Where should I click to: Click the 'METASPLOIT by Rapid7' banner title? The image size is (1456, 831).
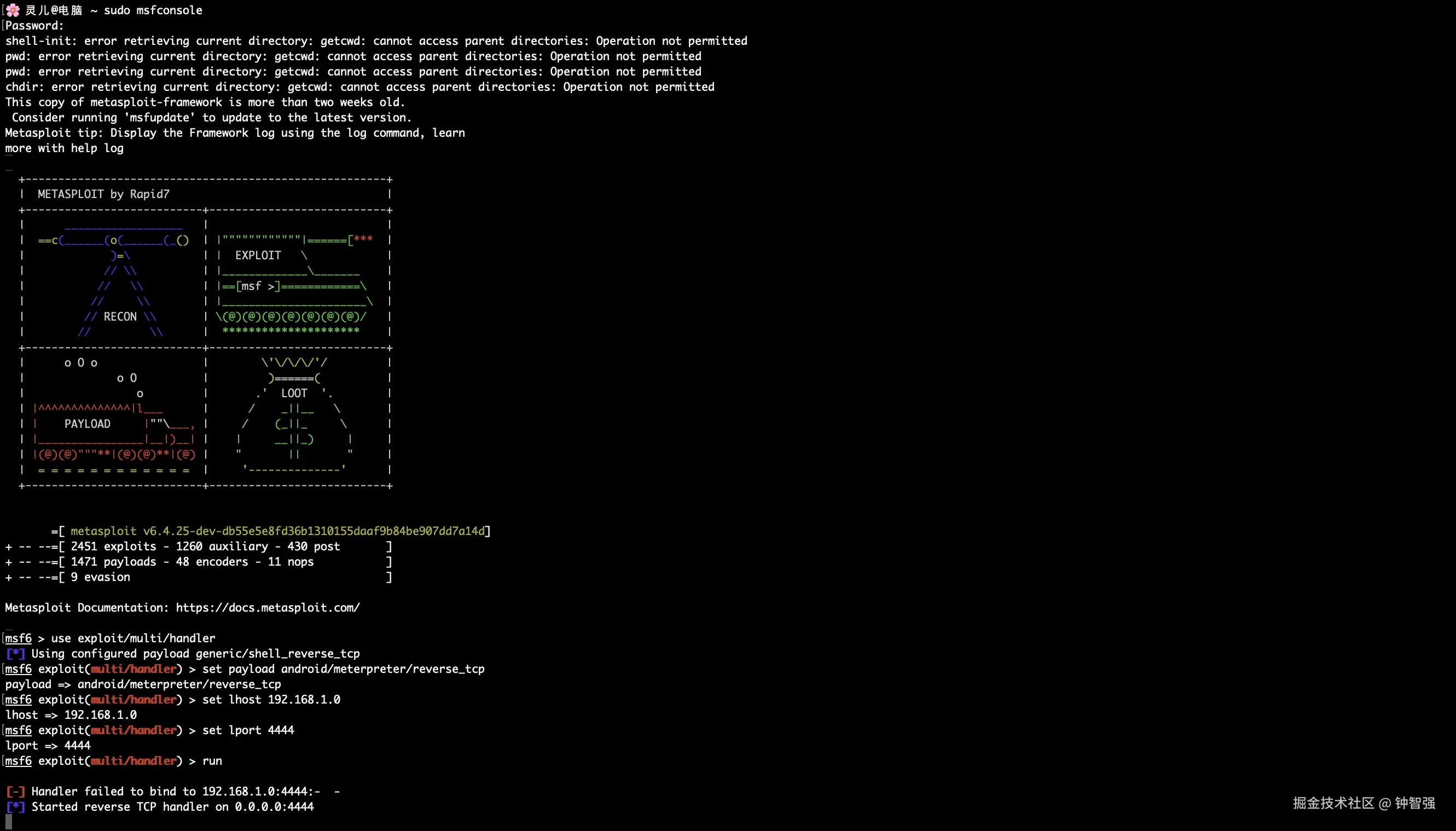point(103,194)
